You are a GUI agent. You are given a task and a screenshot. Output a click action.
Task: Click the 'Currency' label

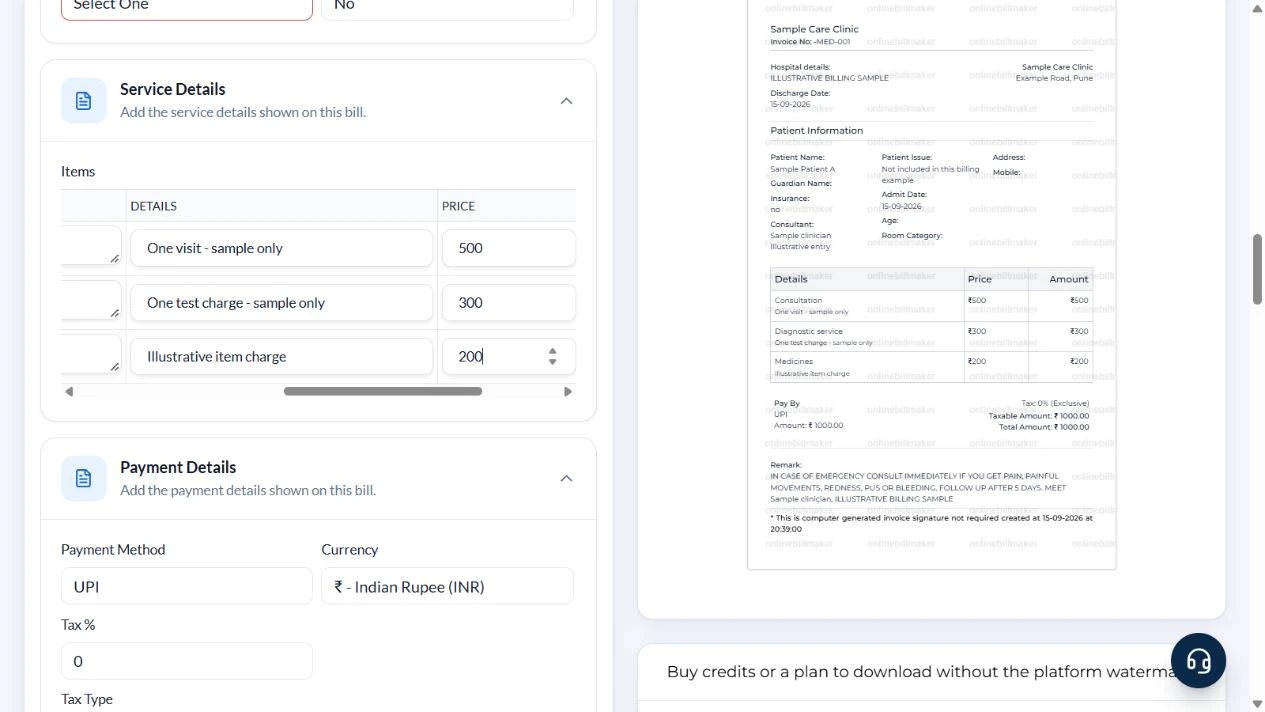[x=350, y=549]
